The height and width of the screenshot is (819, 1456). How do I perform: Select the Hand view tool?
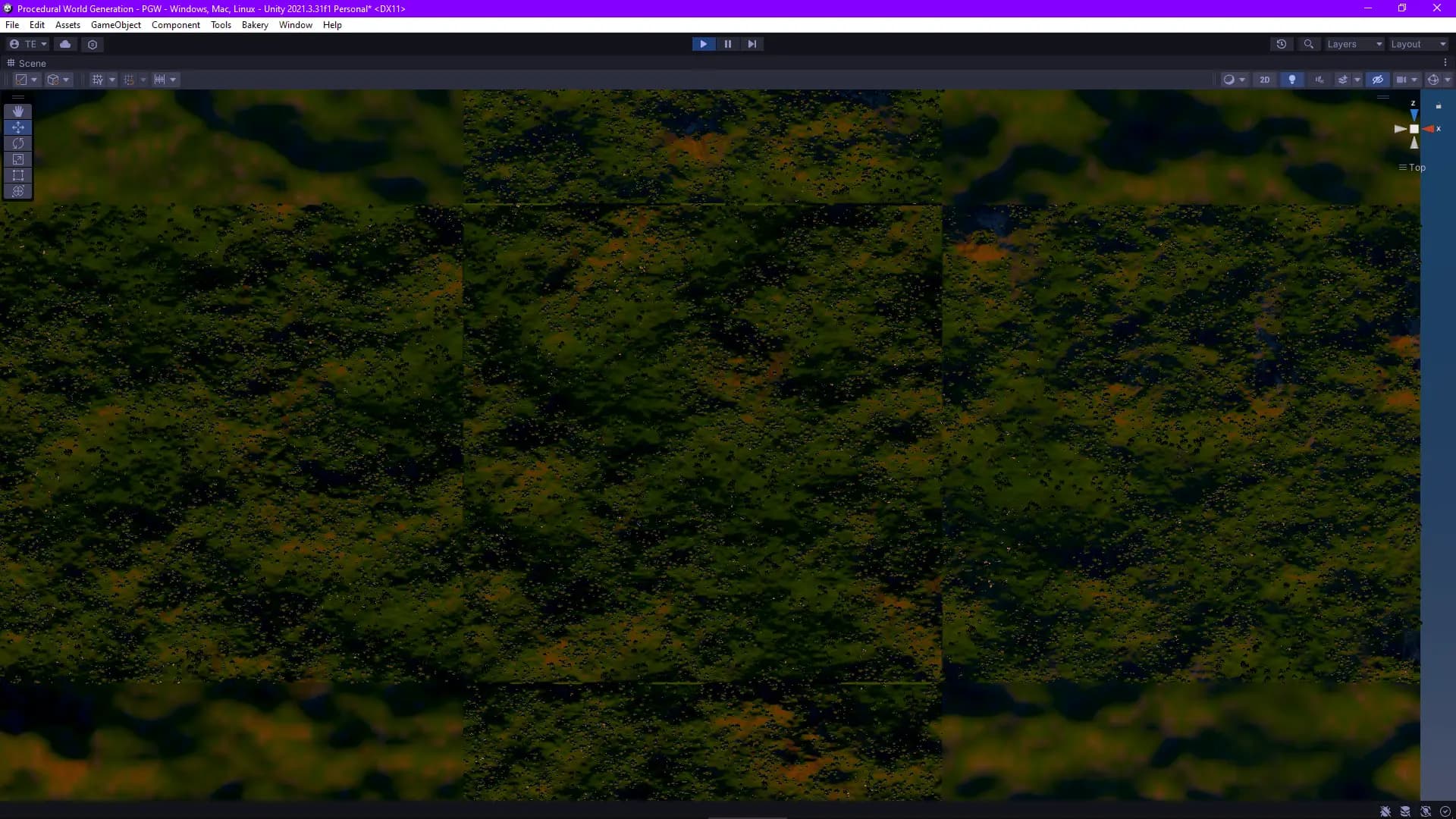point(18,111)
